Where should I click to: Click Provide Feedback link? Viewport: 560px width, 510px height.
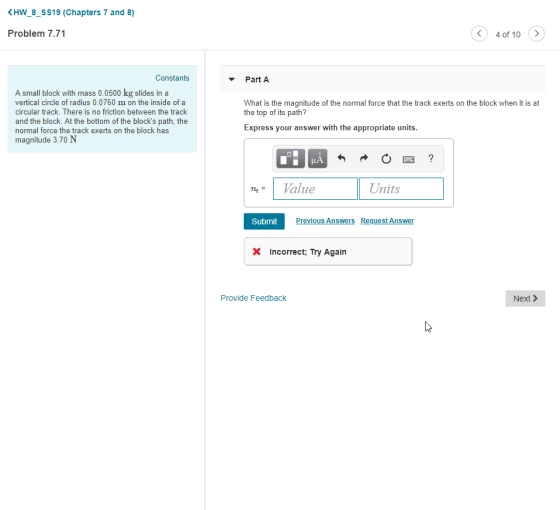[x=253, y=298]
